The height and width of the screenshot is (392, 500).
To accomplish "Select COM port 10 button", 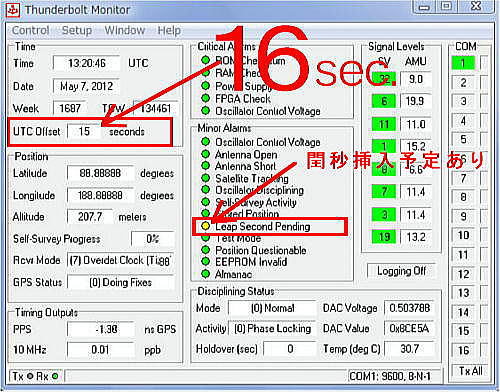I will [x=463, y=235].
